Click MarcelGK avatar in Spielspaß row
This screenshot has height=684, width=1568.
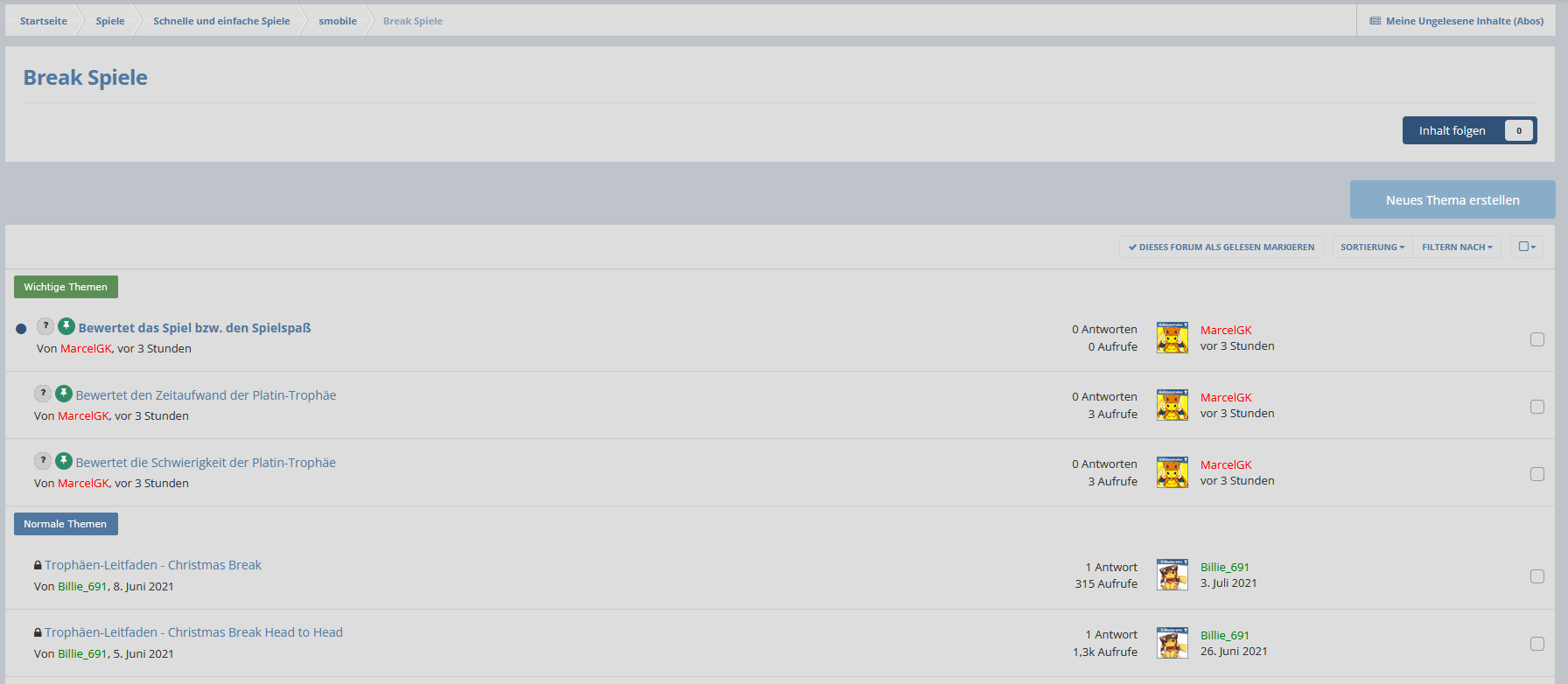pos(1172,338)
